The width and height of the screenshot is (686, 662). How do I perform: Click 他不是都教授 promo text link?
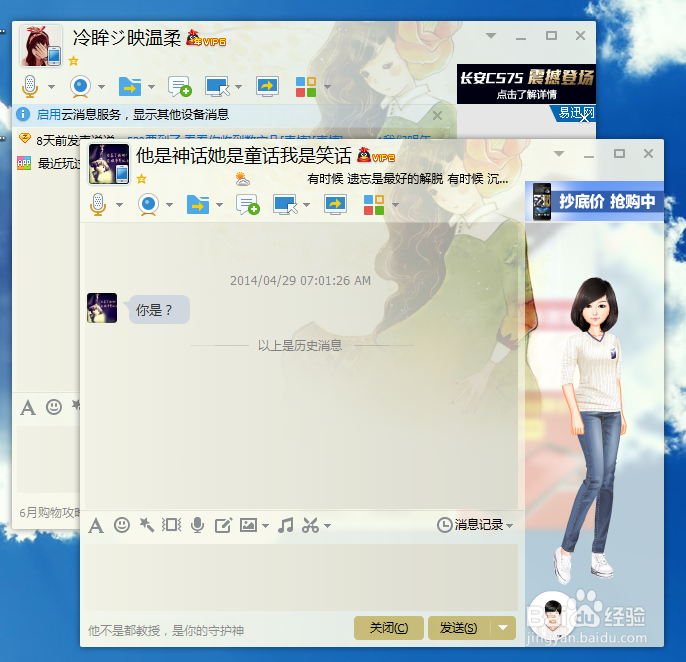click(x=166, y=630)
